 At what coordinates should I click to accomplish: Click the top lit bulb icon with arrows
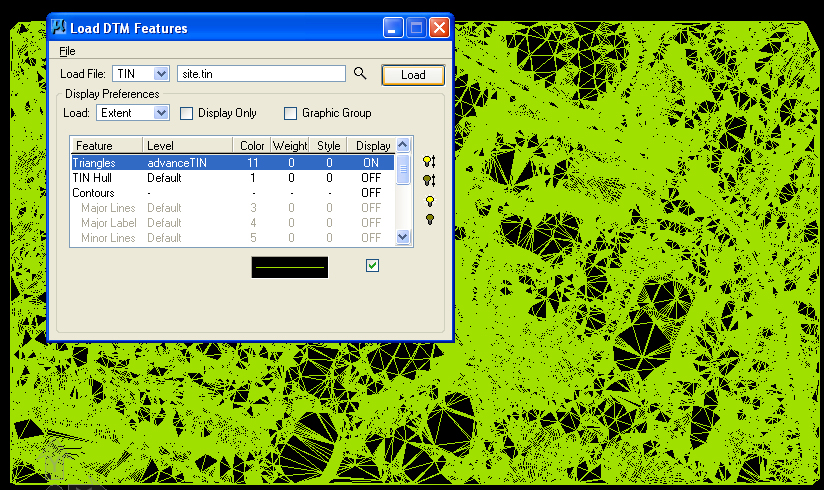[429, 162]
